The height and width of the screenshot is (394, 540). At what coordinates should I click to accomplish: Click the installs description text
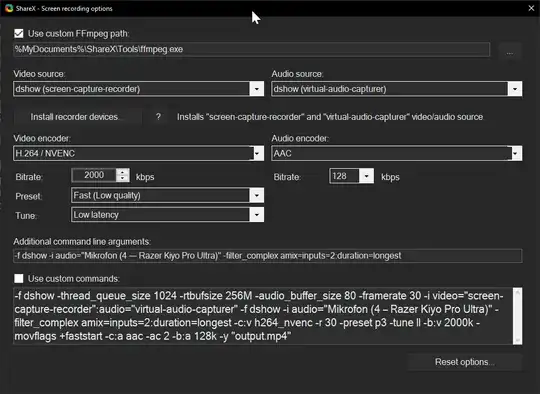pos(330,117)
